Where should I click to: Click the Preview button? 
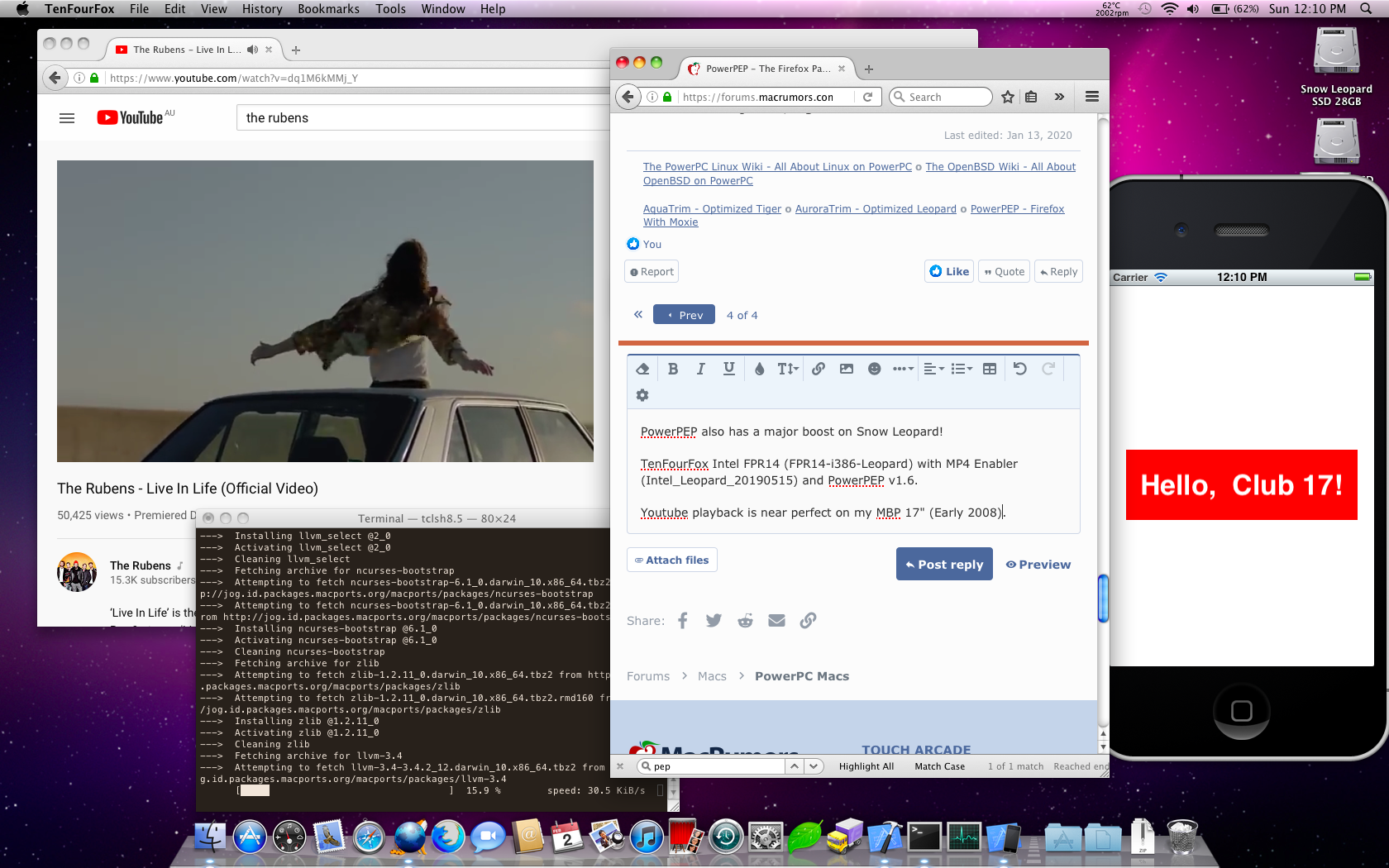pyautogui.click(x=1038, y=565)
